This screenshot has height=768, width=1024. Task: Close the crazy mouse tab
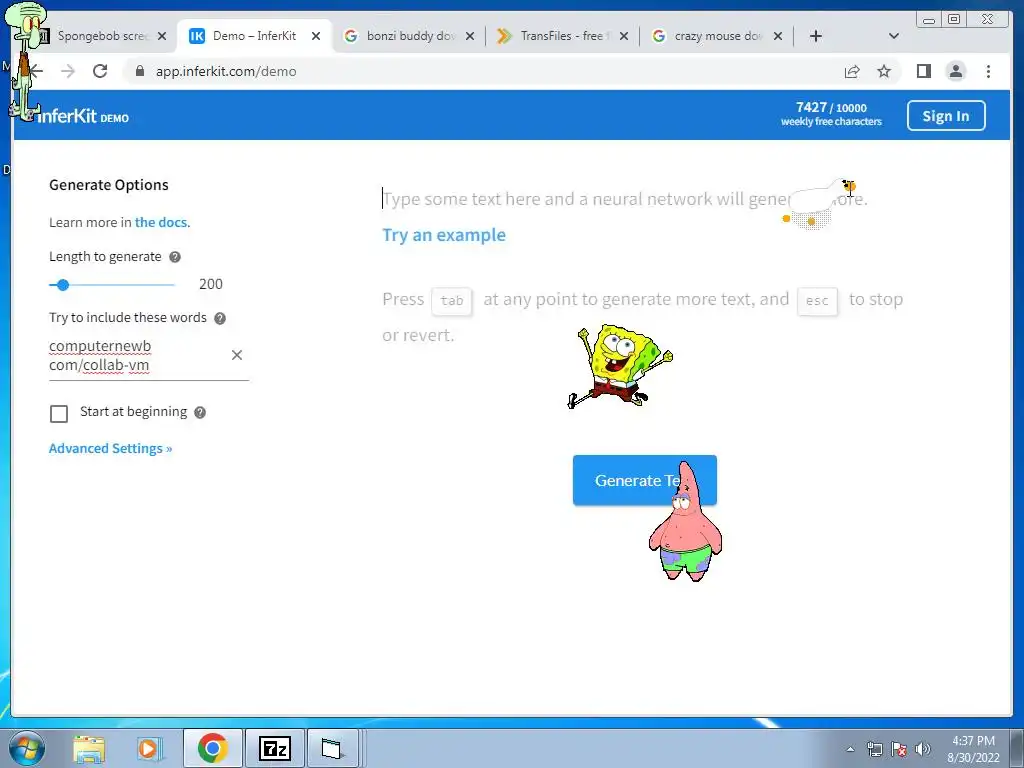(778, 36)
